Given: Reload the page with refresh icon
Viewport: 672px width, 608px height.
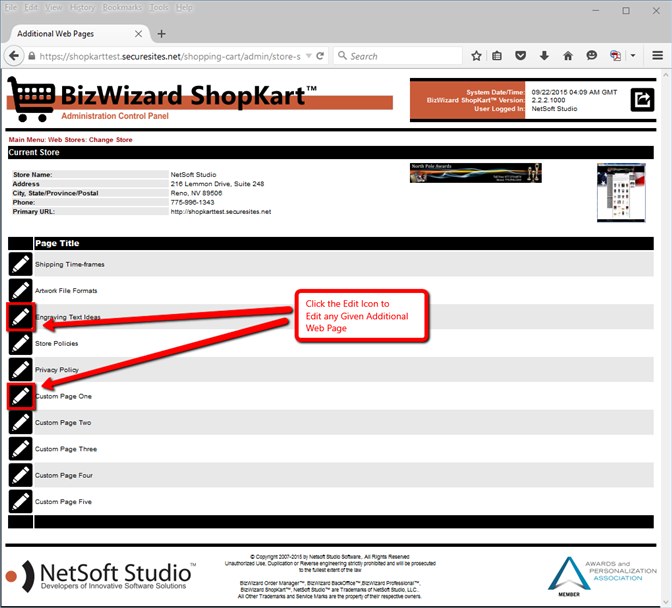Looking at the screenshot, I should pos(320,56).
